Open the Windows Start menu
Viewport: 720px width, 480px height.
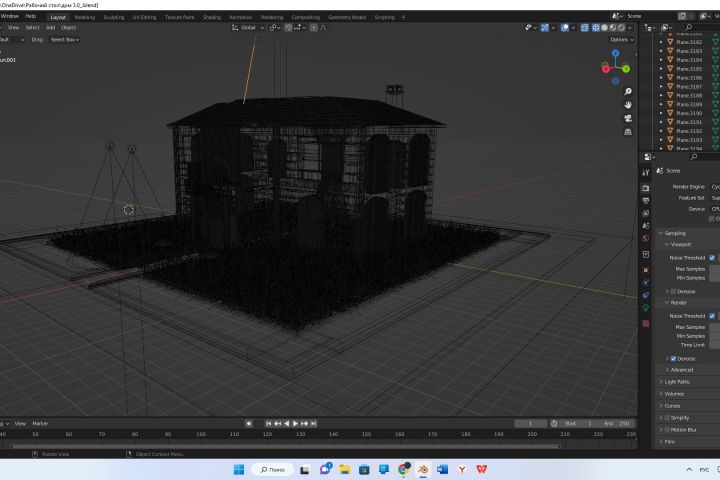239,469
